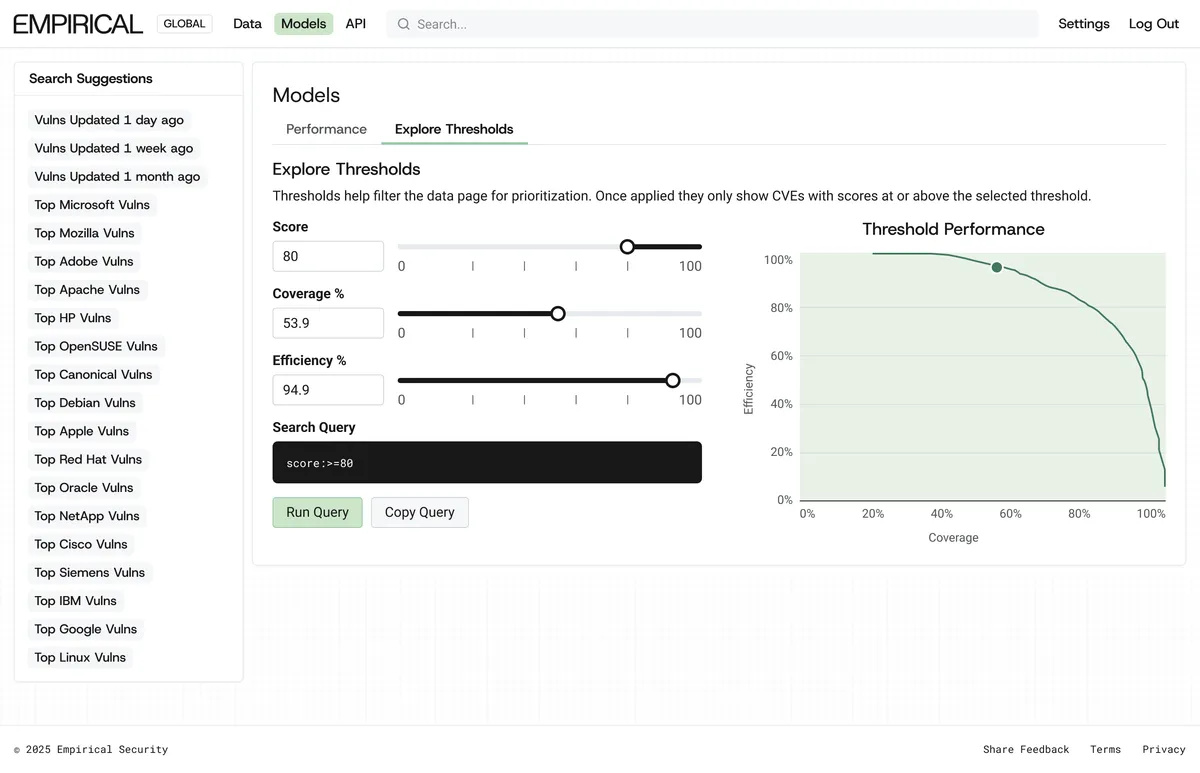Viewport: 1200px width, 773px height.
Task: Open the Models page
Action: pos(303,23)
